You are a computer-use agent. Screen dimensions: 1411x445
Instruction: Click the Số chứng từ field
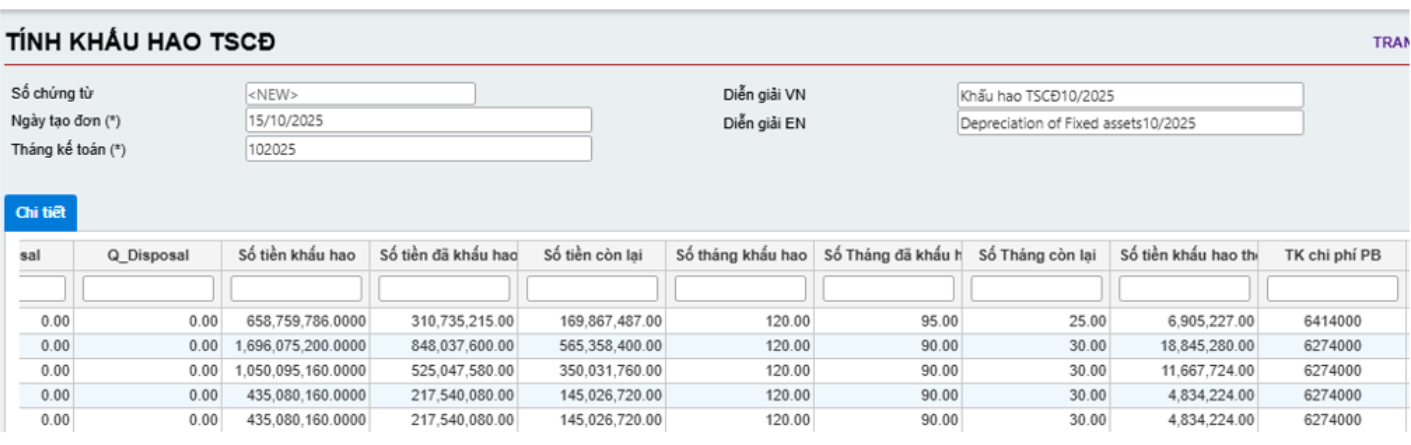pyautogui.click(x=360, y=94)
